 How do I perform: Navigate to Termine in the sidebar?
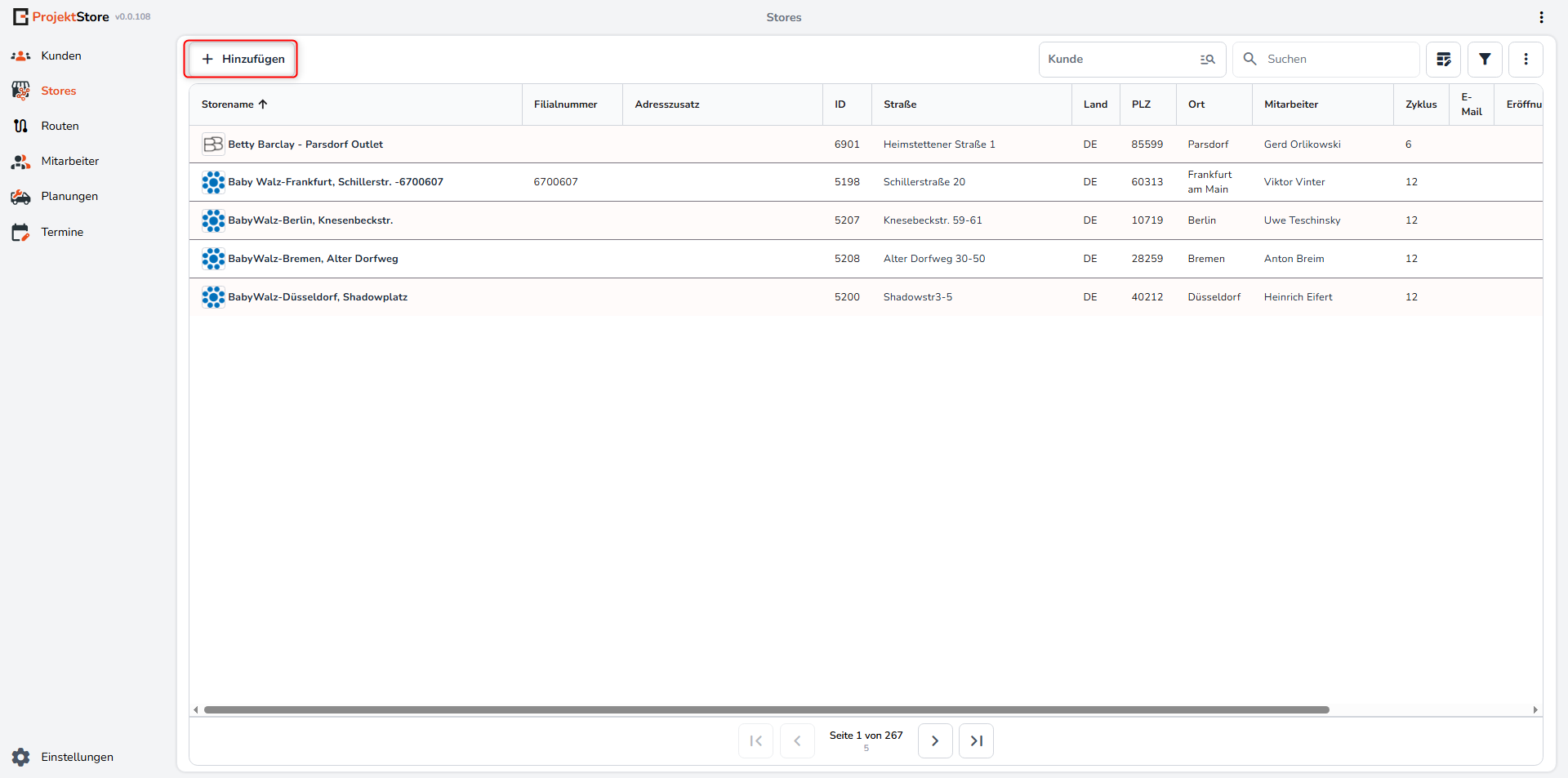click(62, 232)
